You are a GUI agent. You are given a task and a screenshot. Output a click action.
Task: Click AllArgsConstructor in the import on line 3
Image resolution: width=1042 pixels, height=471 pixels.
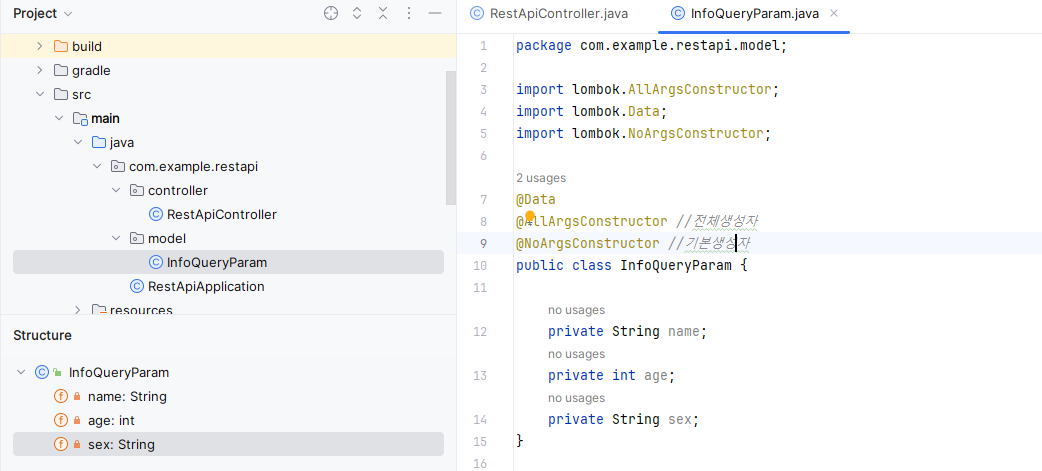click(699, 90)
